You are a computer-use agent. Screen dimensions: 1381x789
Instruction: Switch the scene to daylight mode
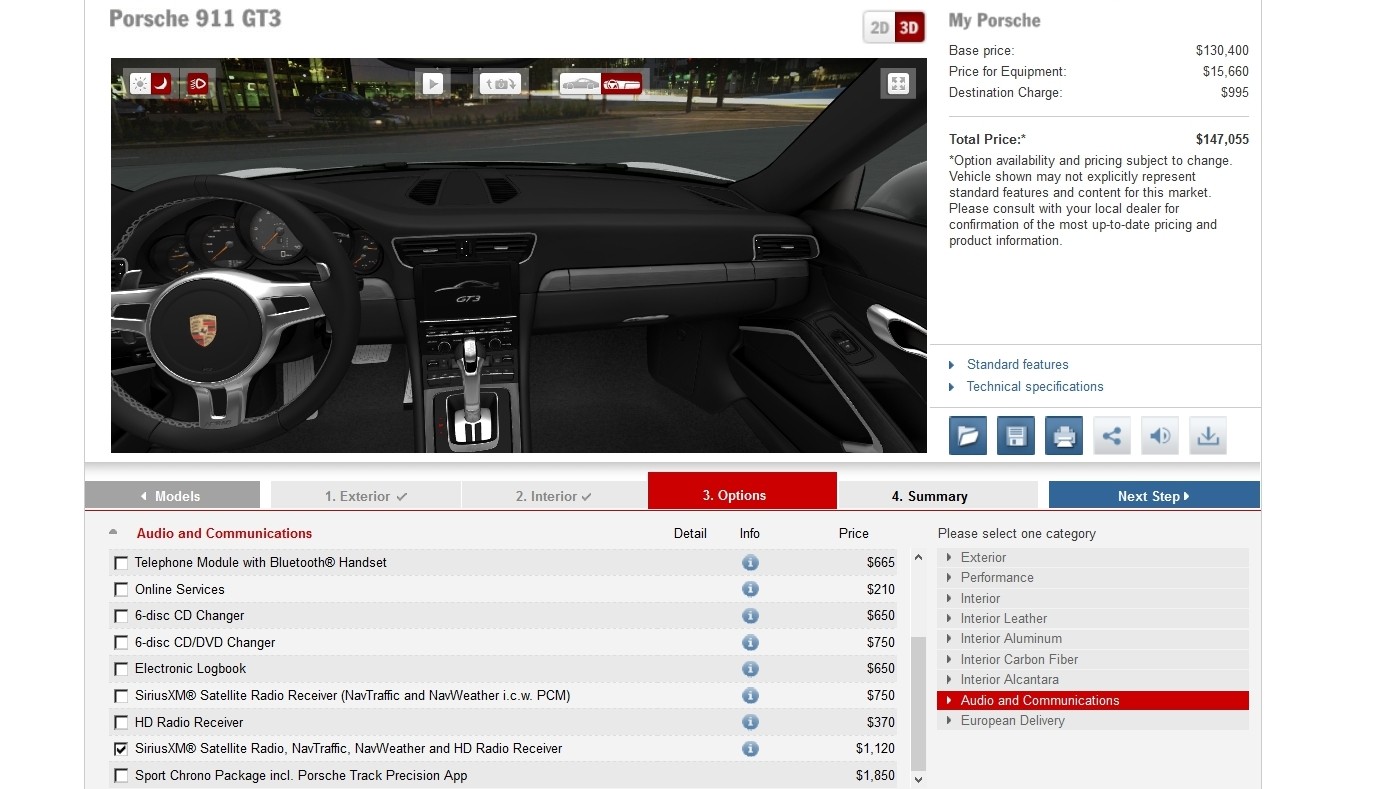click(x=140, y=84)
